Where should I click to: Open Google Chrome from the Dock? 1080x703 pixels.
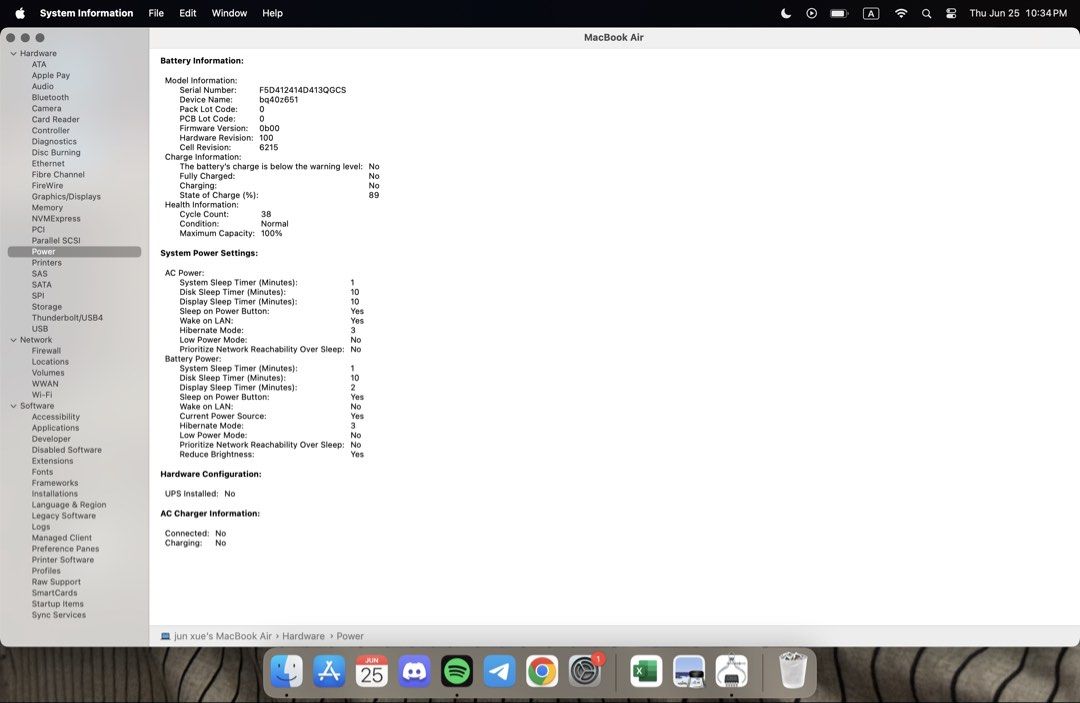pos(542,671)
